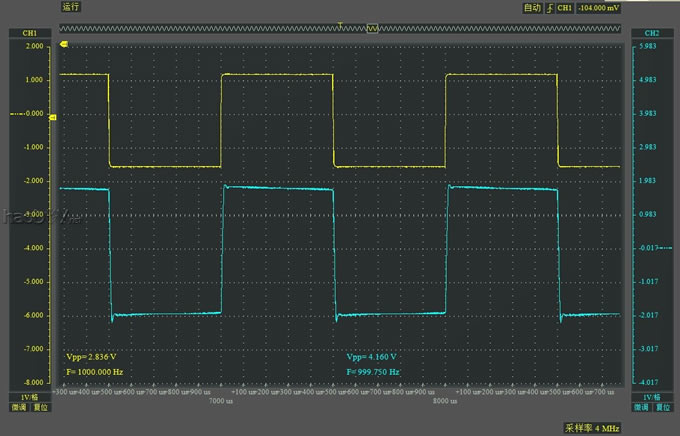This screenshot has width=680, height=436.
Task: Open the CH1 trigger source selector
Action: 565,7
